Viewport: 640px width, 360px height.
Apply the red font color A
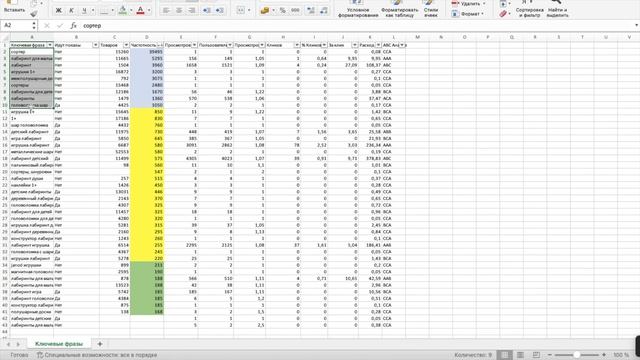coord(140,10)
